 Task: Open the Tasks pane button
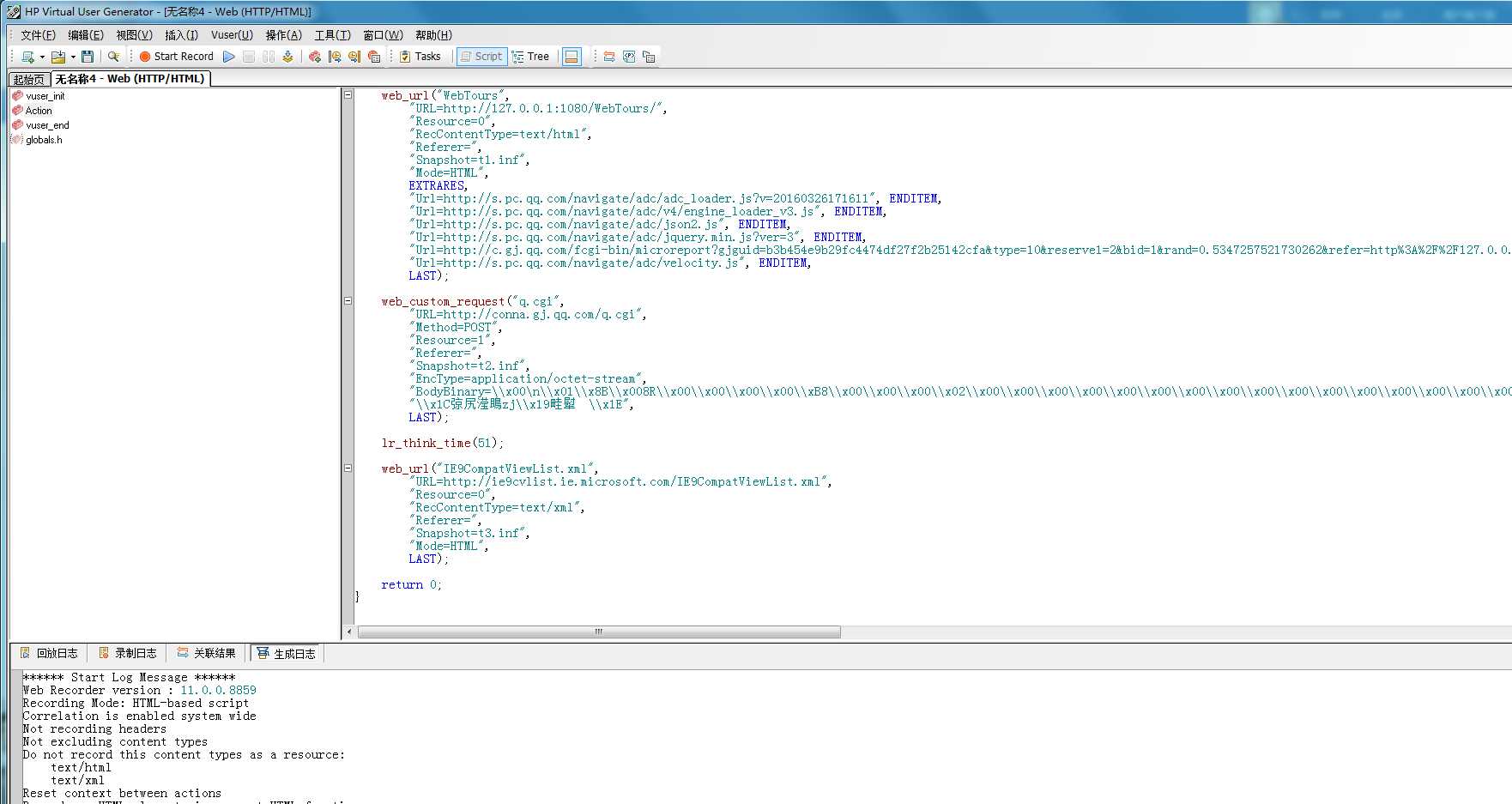pyautogui.click(x=420, y=57)
